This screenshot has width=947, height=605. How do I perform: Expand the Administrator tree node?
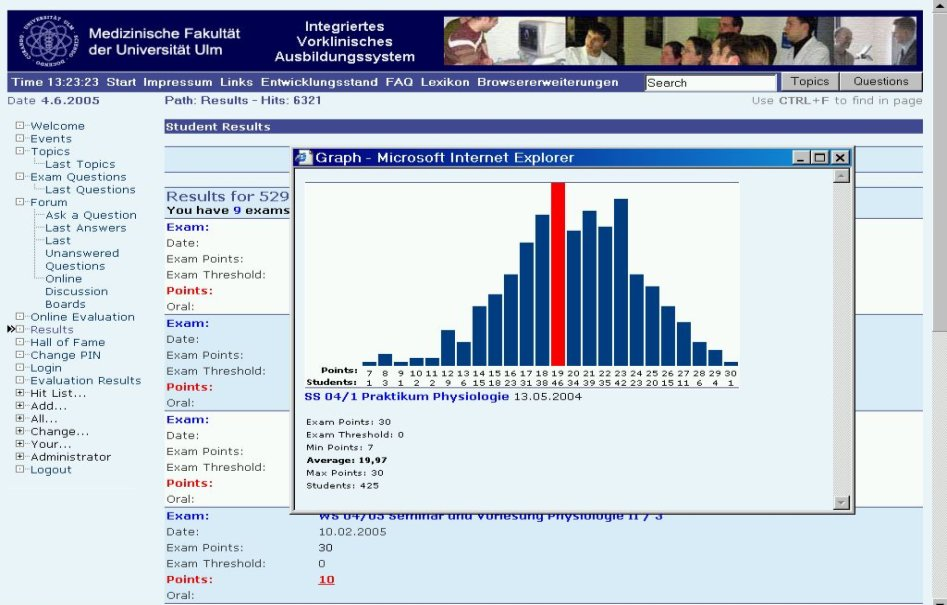(20, 457)
